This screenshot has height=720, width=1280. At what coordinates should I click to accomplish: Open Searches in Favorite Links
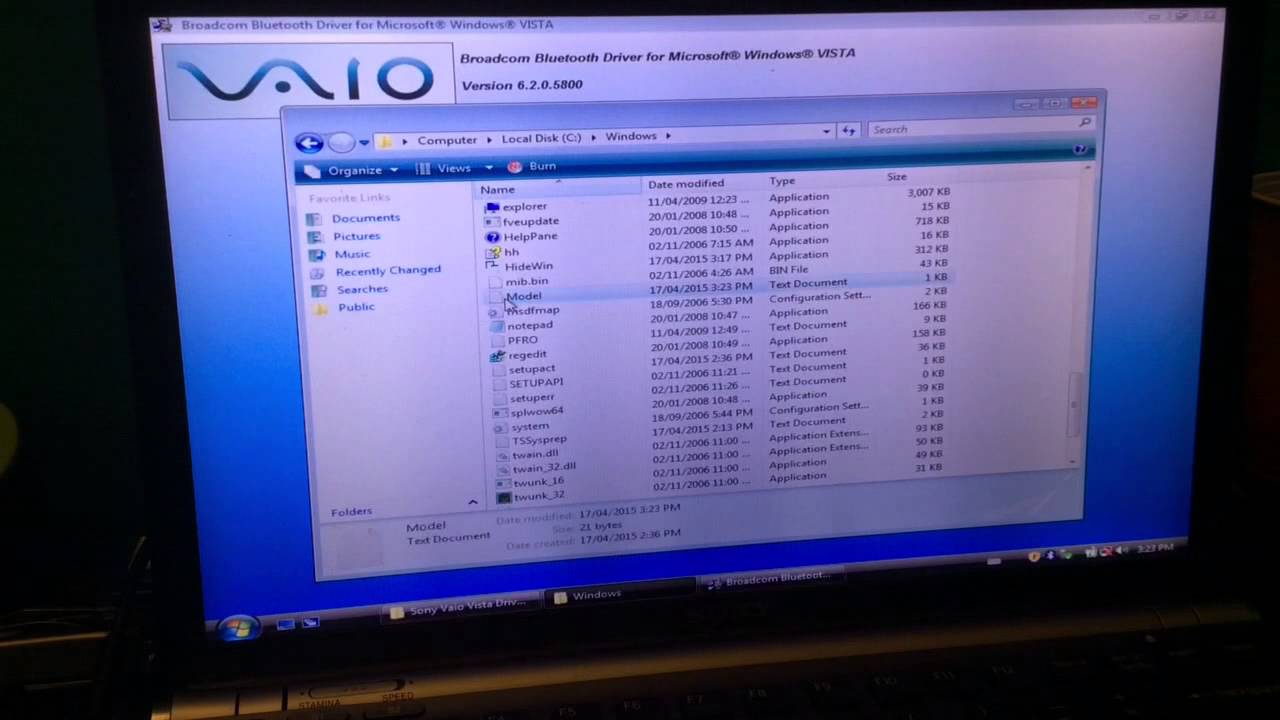point(362,289)
